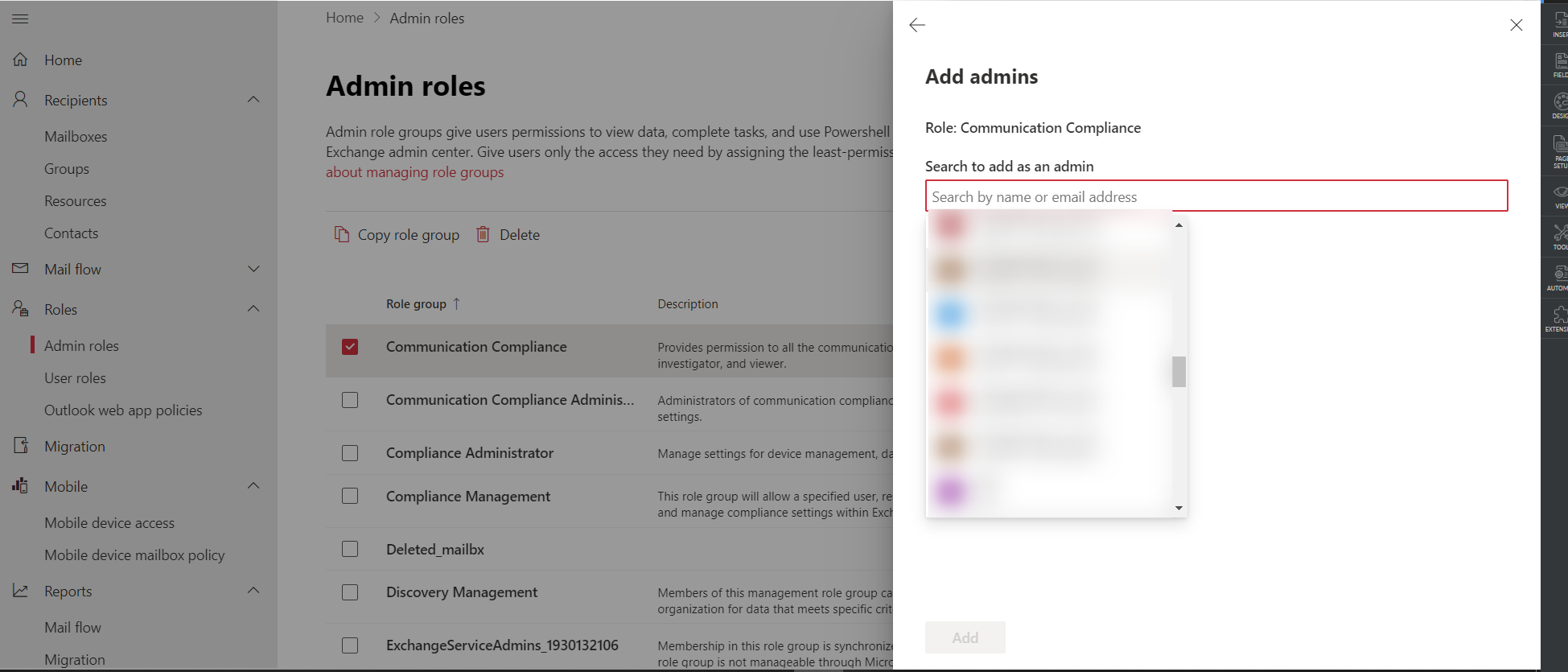Open User roles in the sidebar

point(75,377)
